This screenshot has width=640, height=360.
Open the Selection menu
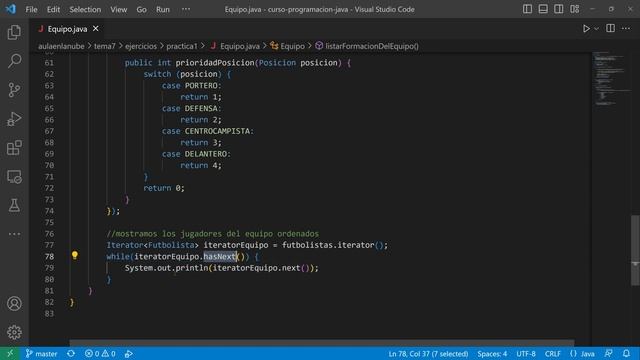pos(85,9)
